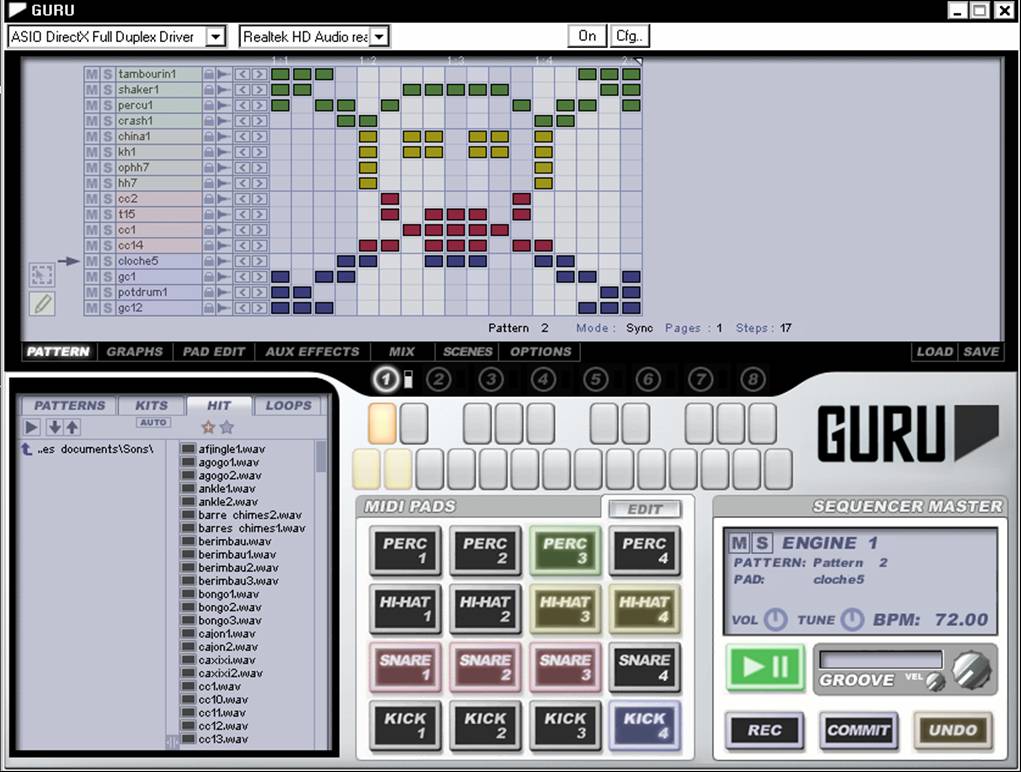Image resolution: width=1021 pixels, height=772 pixels.
Task: Click EDIT in MIDI Pads header
Action: (x=645, y=509)
